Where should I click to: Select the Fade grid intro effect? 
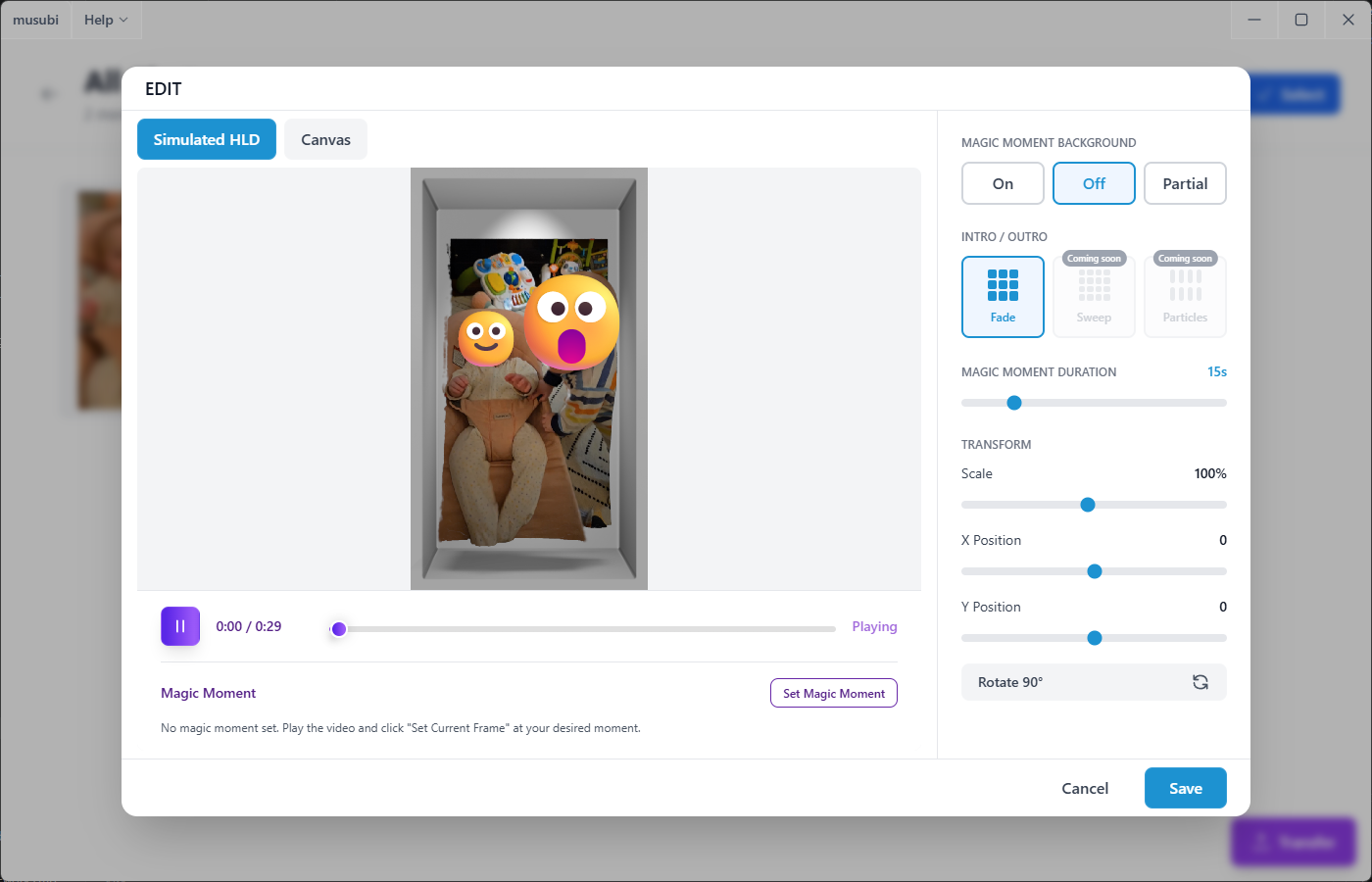coord(1003,297)
